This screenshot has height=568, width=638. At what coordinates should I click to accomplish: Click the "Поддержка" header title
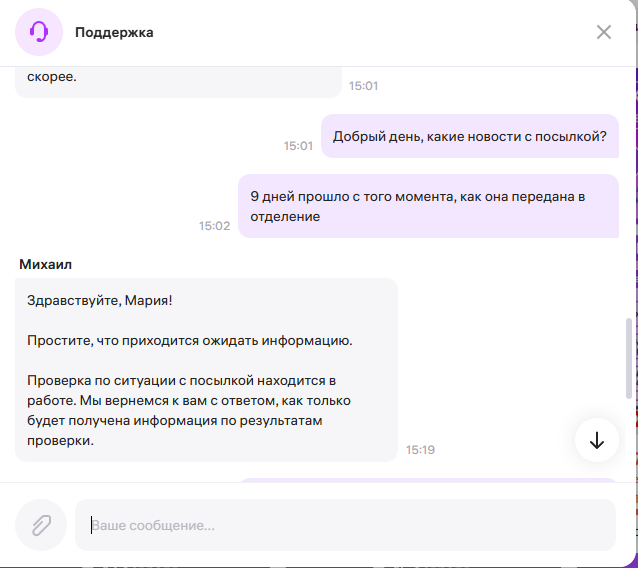114,33
